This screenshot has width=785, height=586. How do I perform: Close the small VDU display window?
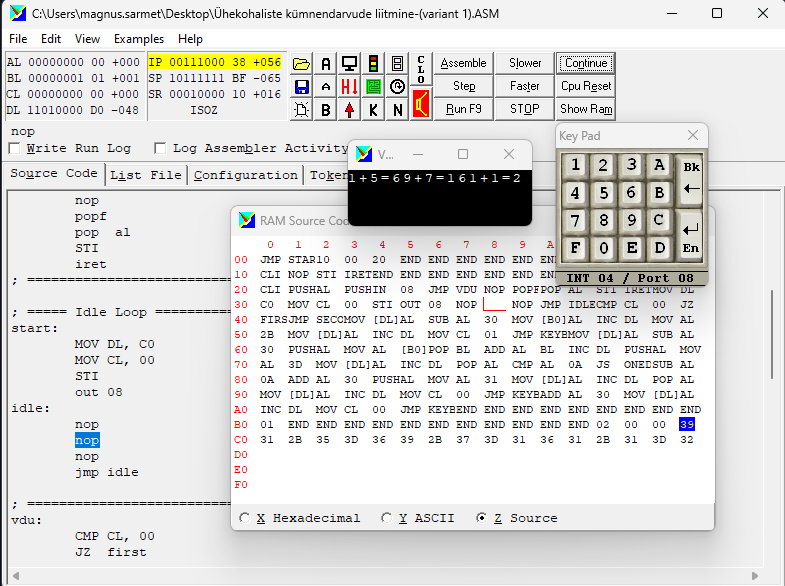pyautogui.click(x=509, y=154)
